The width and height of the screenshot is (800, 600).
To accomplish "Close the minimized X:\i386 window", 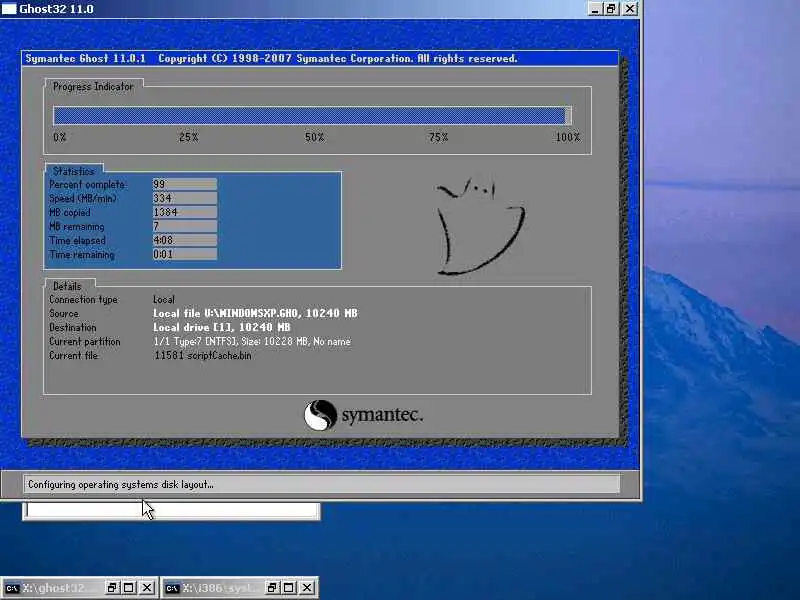I will [x=307, y=588].
